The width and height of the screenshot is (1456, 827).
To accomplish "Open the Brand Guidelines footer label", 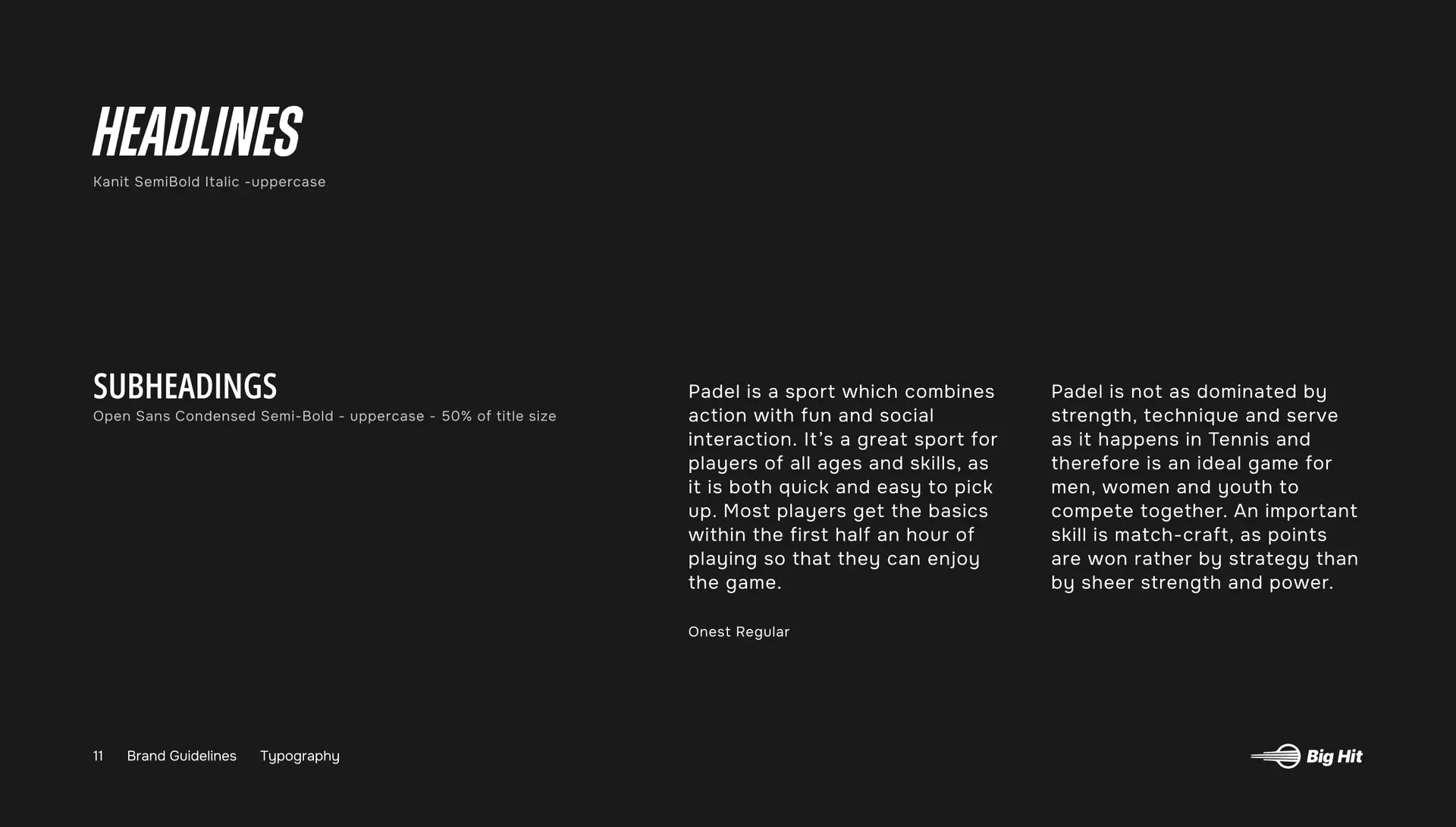I will pyautogui.click(x=181, y=757).
